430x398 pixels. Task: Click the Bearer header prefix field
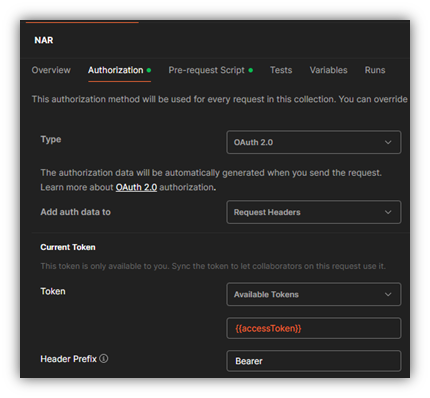pyautogui.click(x=314, y=361)
